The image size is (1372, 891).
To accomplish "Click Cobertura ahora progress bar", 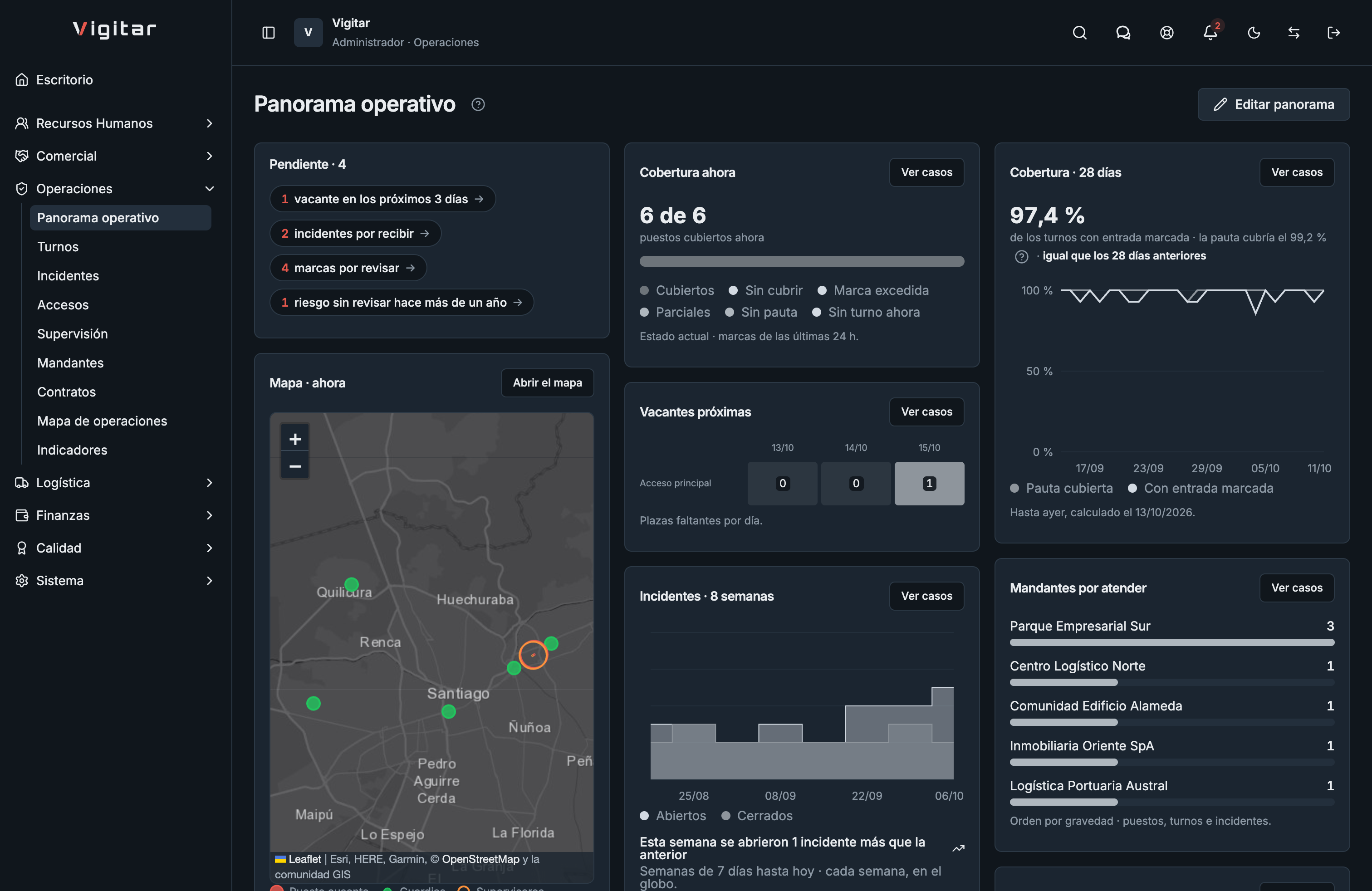I will [801, 262].
